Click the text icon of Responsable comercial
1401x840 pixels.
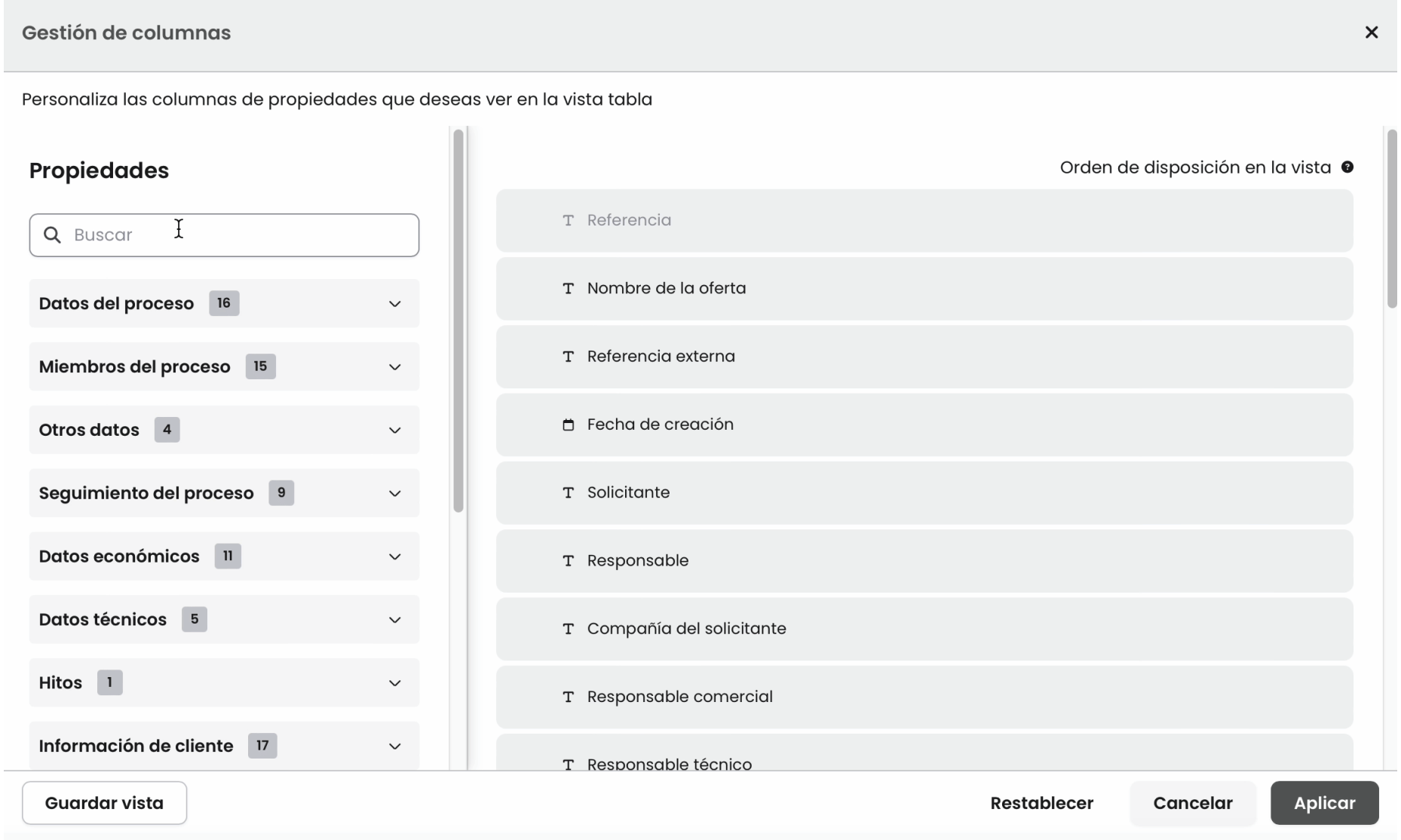pyautogui.click(x=569, y=697)
